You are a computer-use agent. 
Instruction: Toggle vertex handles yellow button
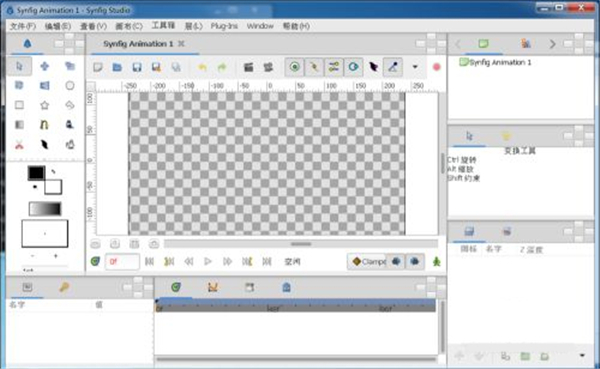[314, 67]
